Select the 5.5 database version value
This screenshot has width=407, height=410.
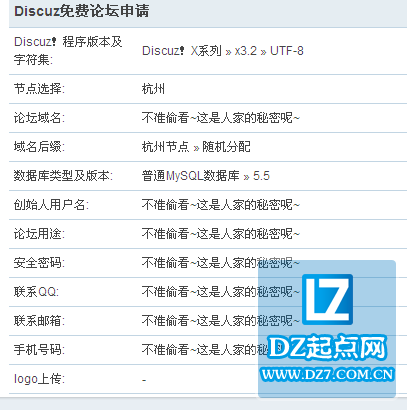pos(261,176)
